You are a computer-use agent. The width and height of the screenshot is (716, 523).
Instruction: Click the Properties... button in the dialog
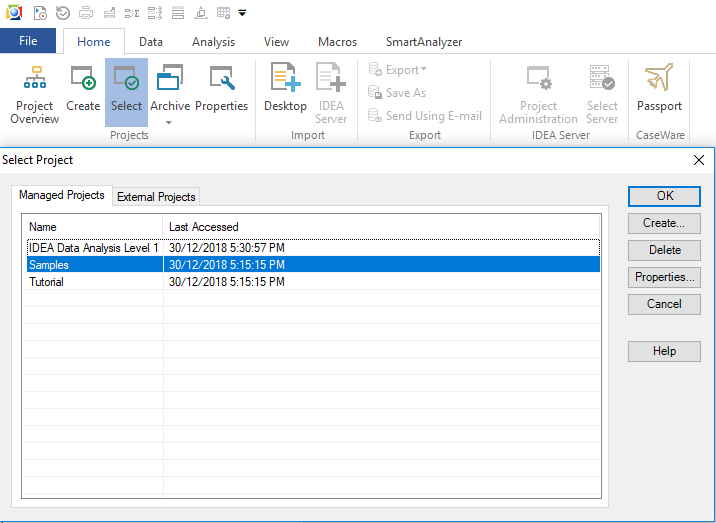tap(664, 277)
